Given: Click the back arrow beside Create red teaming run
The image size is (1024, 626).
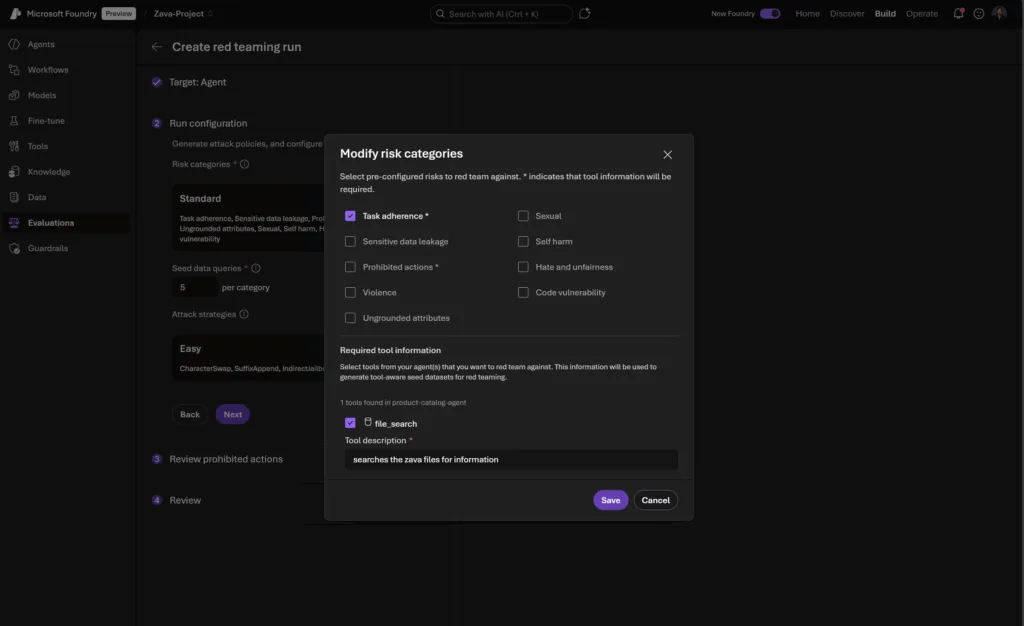Looking at the screenshot, I should (156, 47).
